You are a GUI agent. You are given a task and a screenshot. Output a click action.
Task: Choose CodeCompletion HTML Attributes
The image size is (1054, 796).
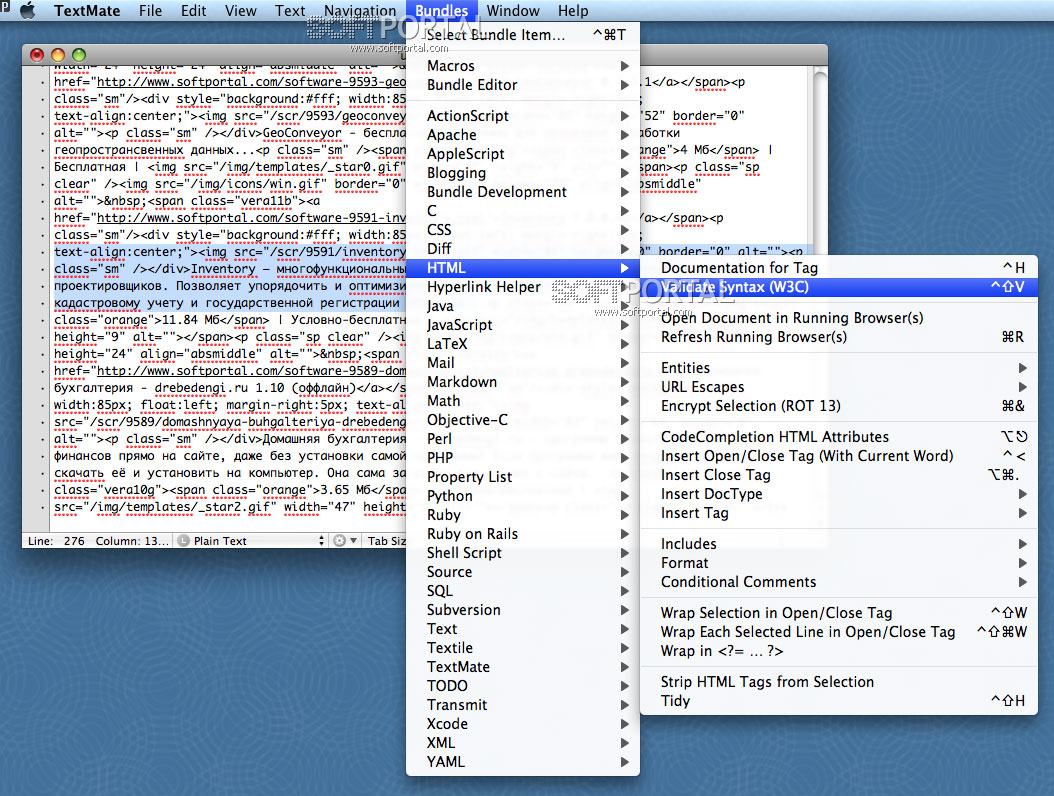click(839, 437)
